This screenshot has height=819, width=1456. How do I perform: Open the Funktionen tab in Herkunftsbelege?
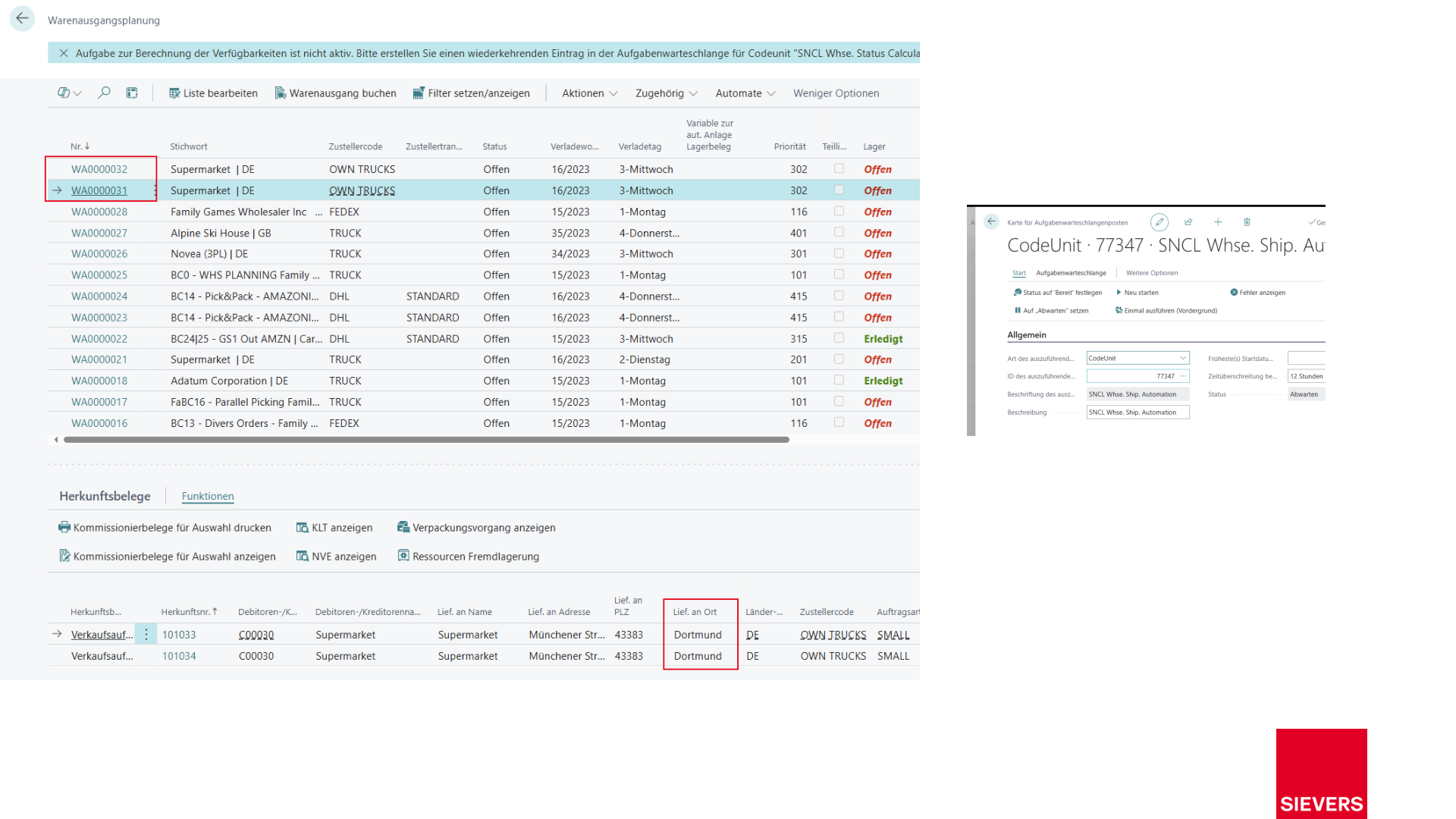click(x=208, y=496)
